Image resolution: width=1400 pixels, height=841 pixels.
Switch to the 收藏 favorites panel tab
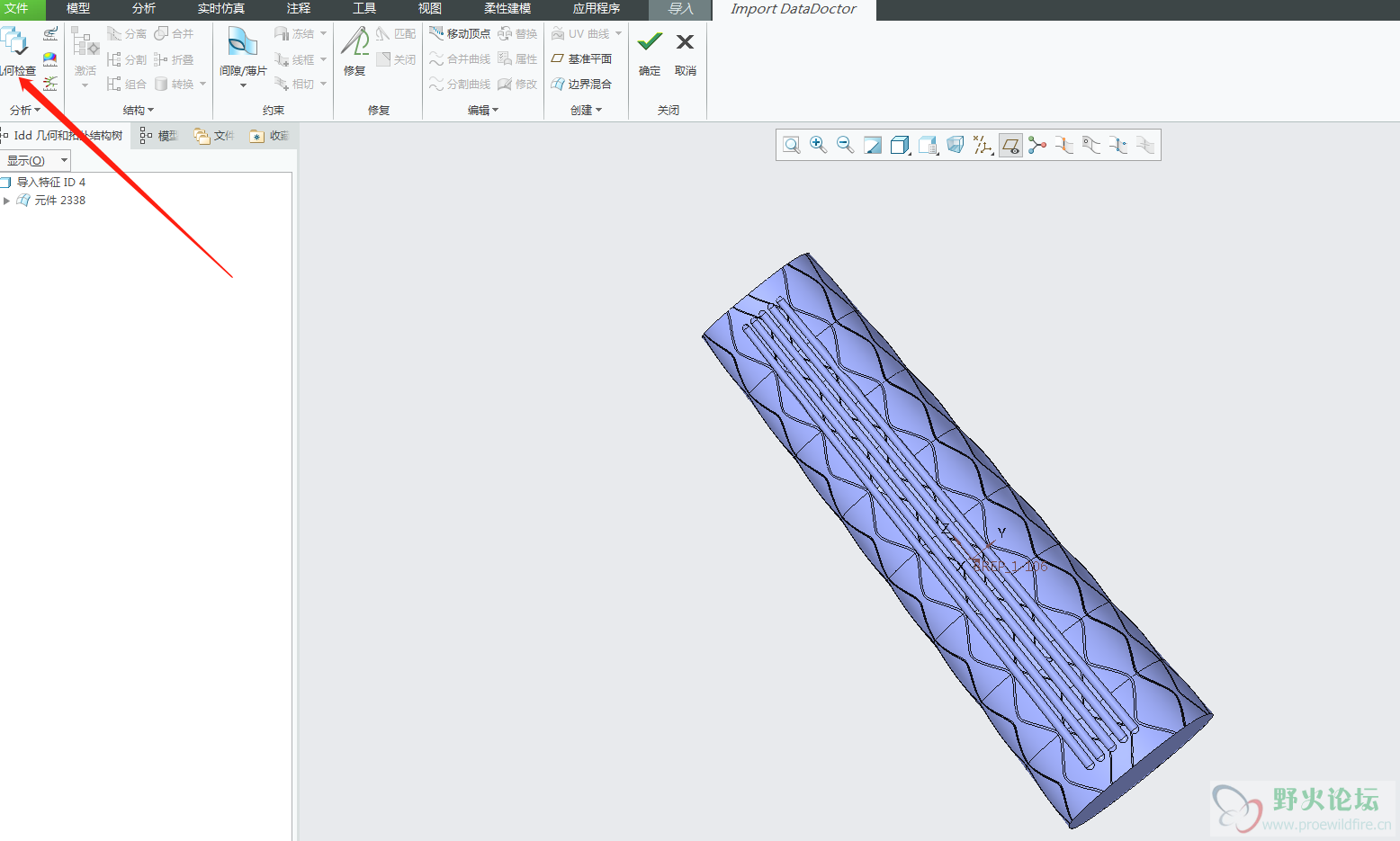pyautogui.click(x=269, y=136)
